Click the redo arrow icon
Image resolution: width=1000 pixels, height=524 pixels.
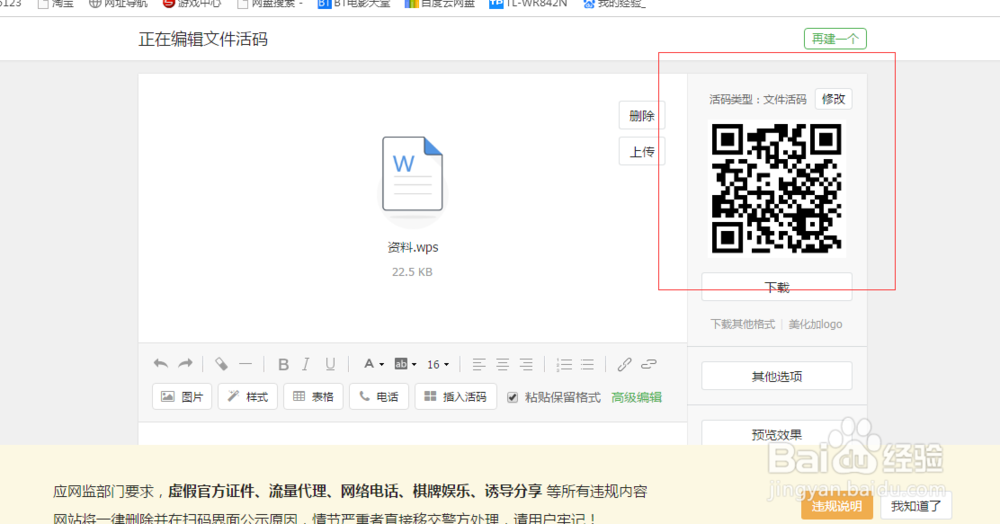[x=185, y=364]
